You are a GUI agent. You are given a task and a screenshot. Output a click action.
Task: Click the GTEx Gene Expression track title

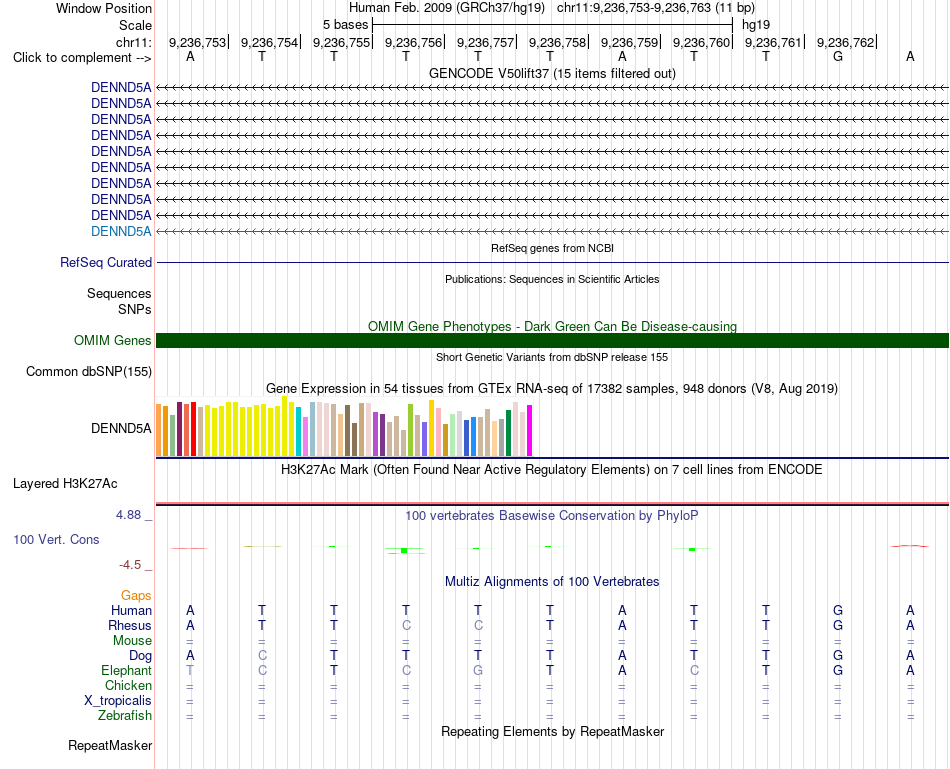(x=552, y=388)
